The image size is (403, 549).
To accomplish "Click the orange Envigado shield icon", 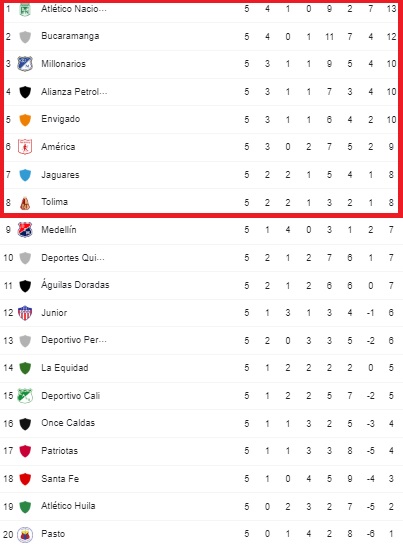I will click(x=25, y=120).
